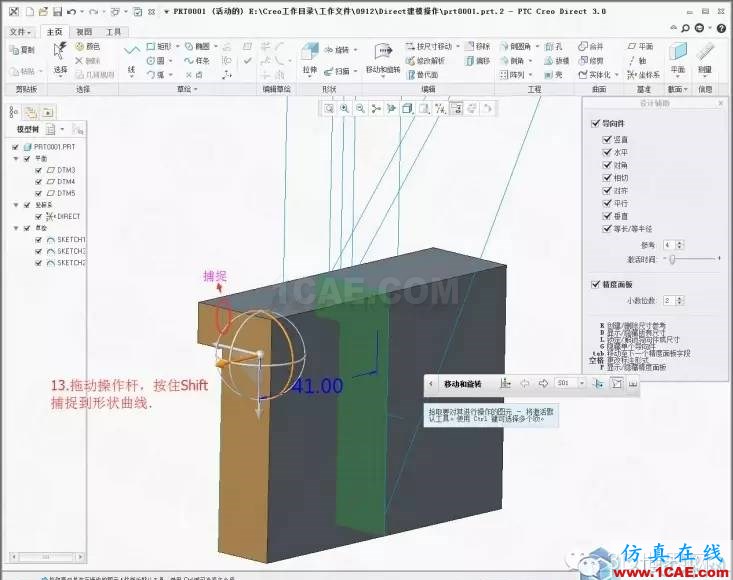Image resolution: width=733 pixels, height=580 pixels.
Task: Toggle the DTM3 visibility checkbox
Action: 38,170
